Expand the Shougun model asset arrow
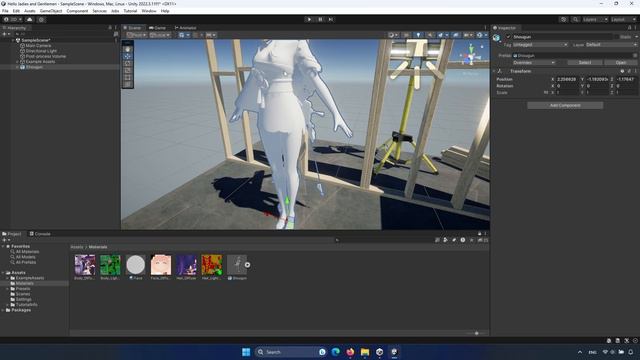Image resolution: width=640 pixels, height=360 pixels. tap(247, 265)
